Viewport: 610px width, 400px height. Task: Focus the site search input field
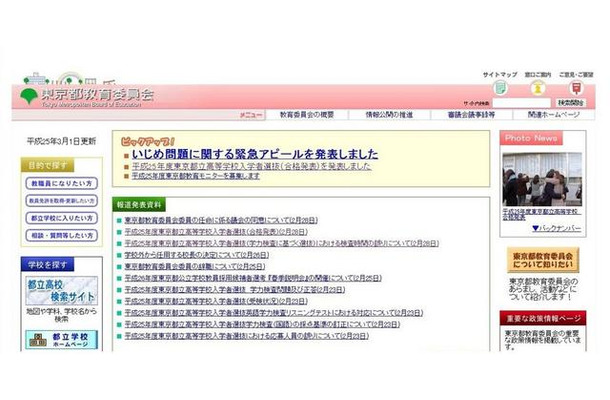(x=522, y=103)
